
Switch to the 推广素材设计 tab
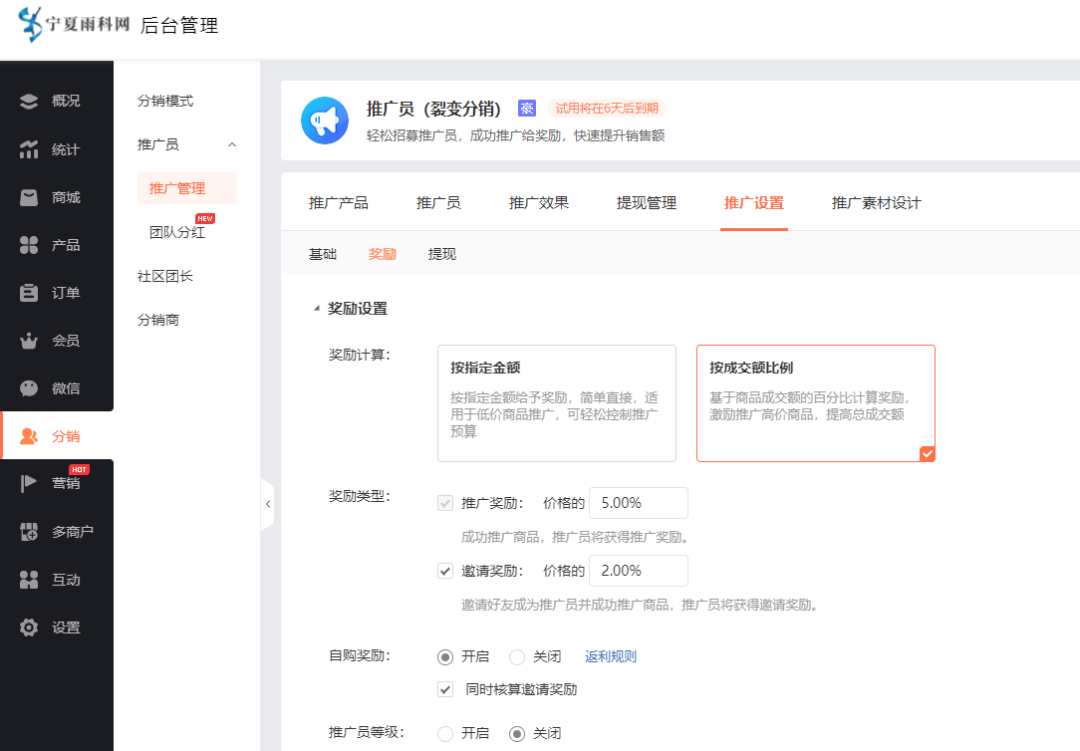point(876,203)
